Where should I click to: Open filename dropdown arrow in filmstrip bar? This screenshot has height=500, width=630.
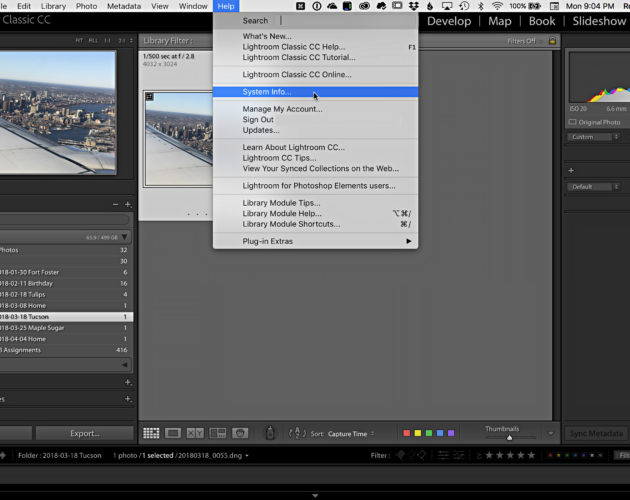point(247,456)
